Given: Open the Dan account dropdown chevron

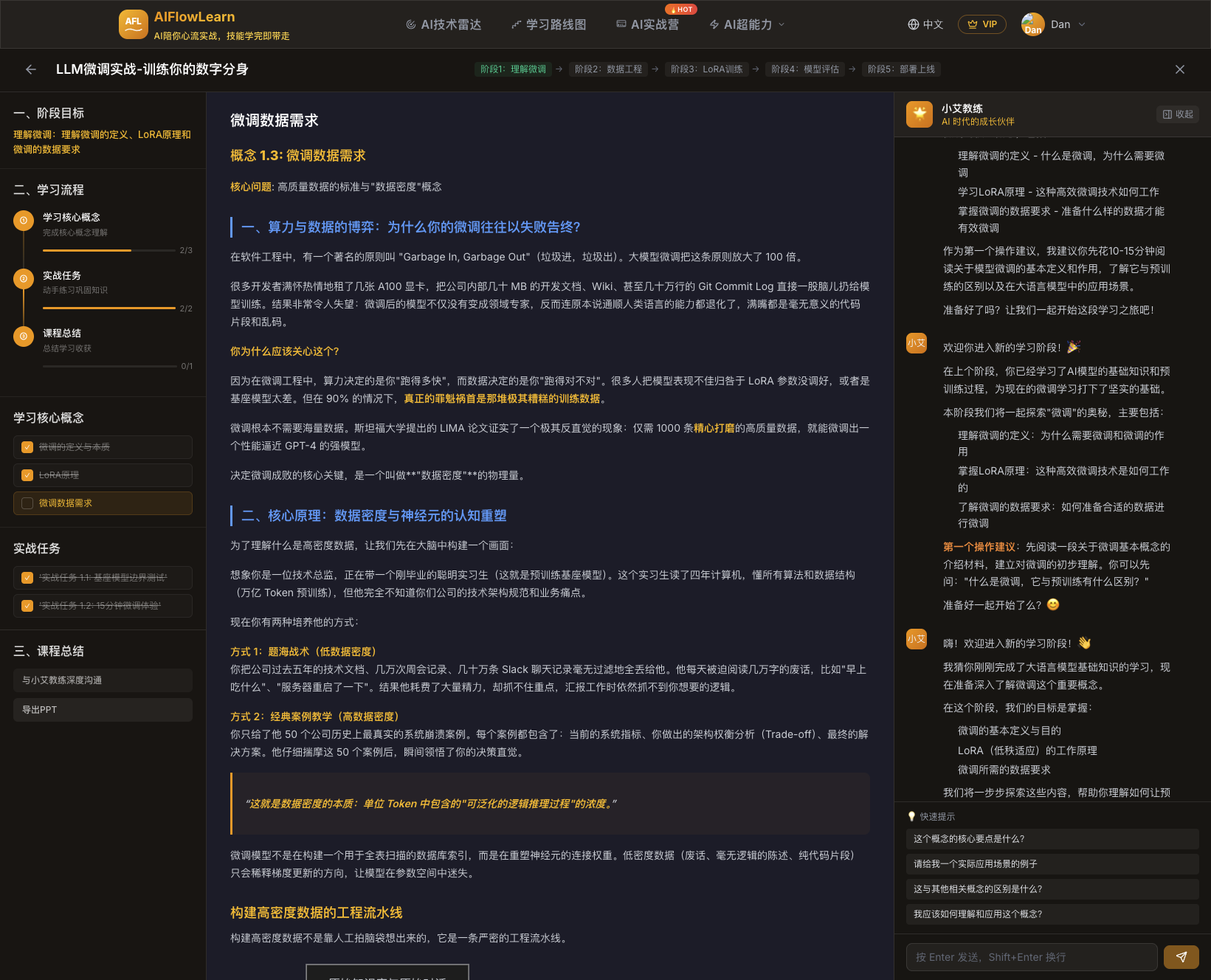Looking at the screenshot, I should (x=1082, y=24).
